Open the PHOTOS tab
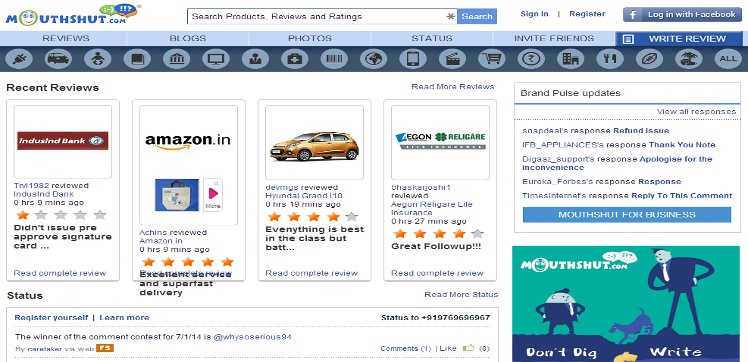The height and width of the screenshot is (362, 748). tap(310, 38)
